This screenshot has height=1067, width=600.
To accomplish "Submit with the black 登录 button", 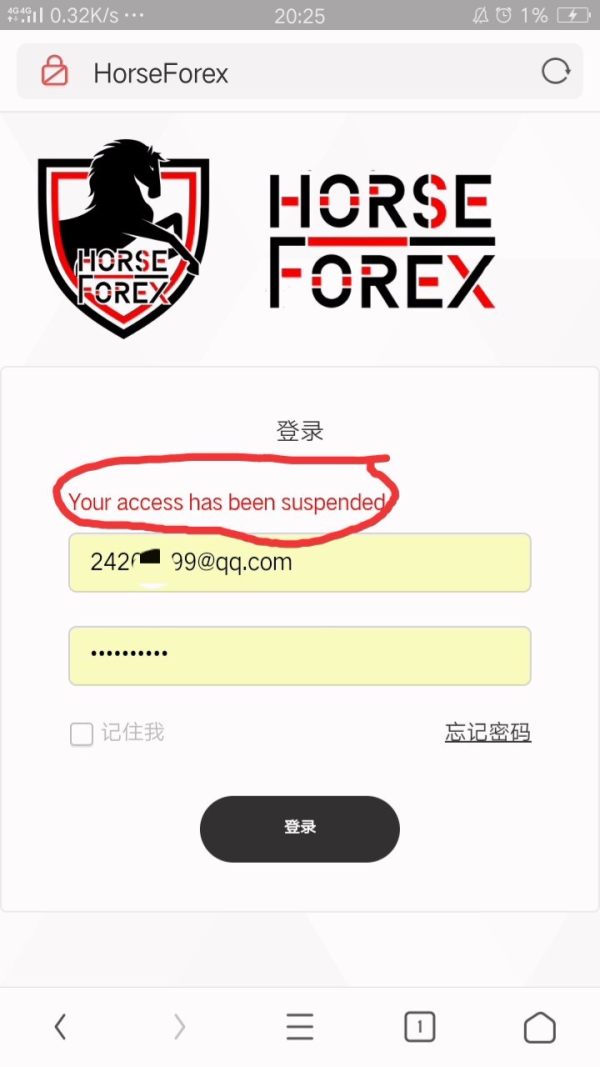I will tap(299, 828).
